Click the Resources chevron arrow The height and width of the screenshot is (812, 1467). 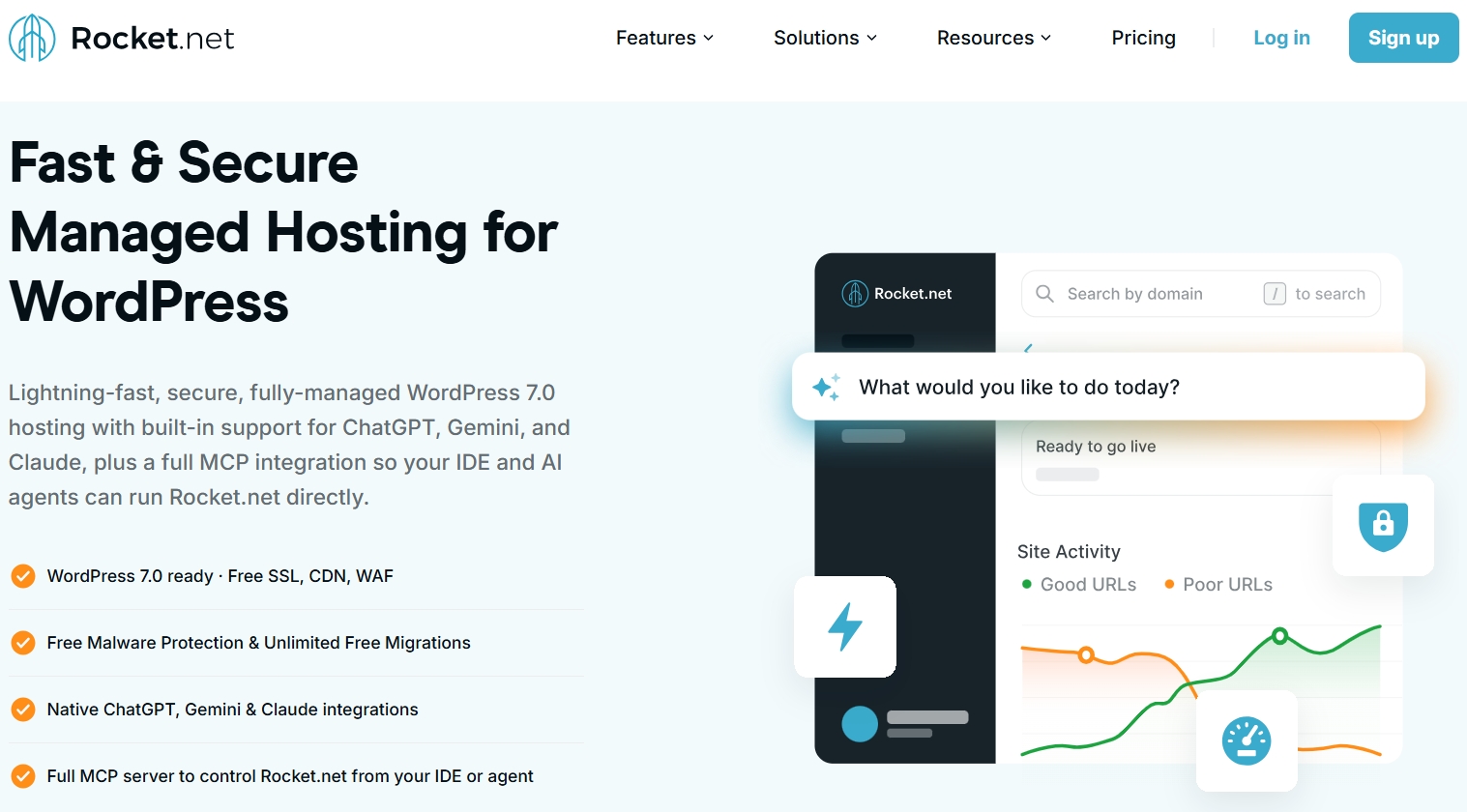click(x=1045, y=38)
